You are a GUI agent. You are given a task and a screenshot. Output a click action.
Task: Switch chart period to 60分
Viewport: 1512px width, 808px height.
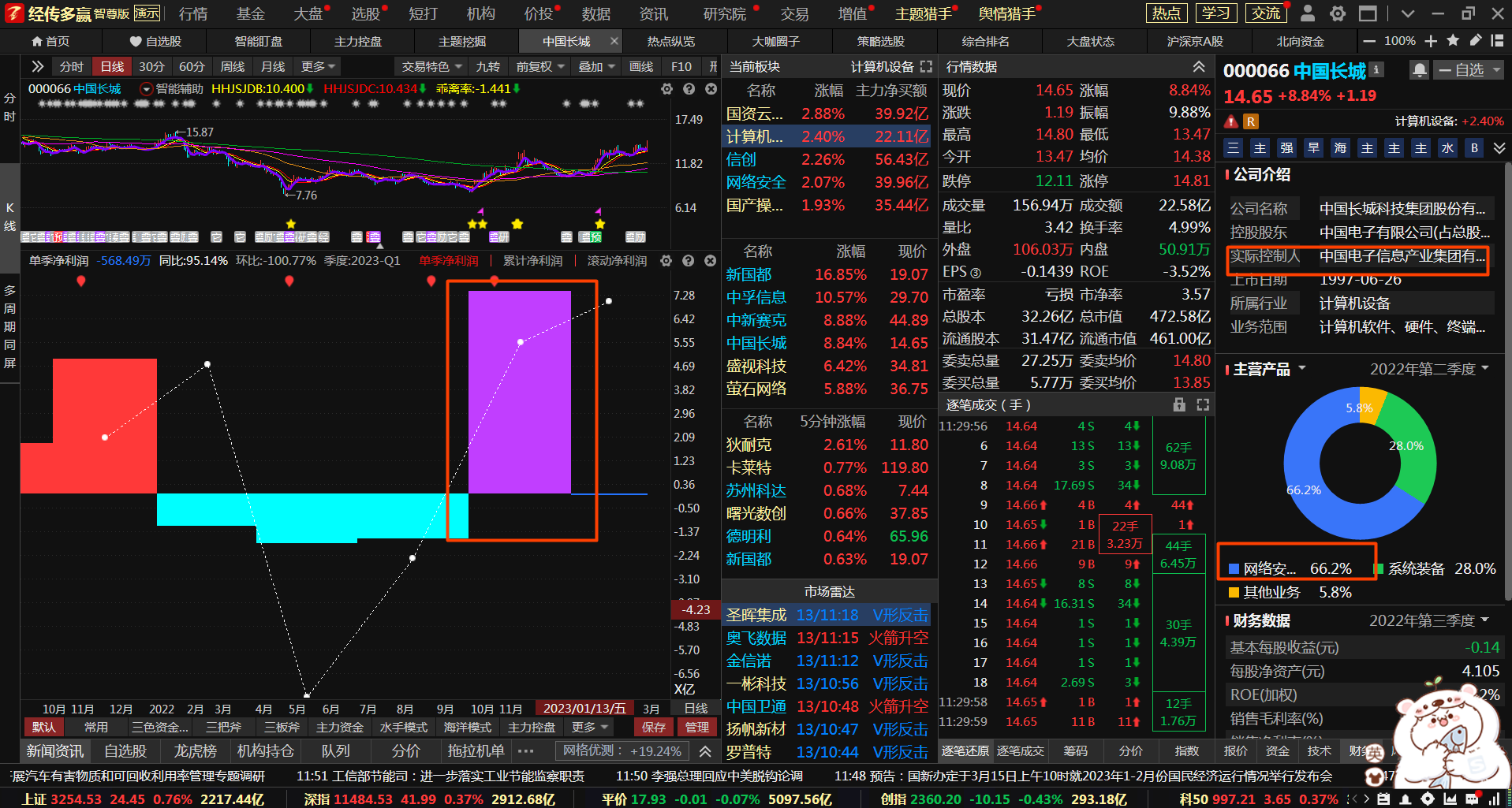coord(192,67)
